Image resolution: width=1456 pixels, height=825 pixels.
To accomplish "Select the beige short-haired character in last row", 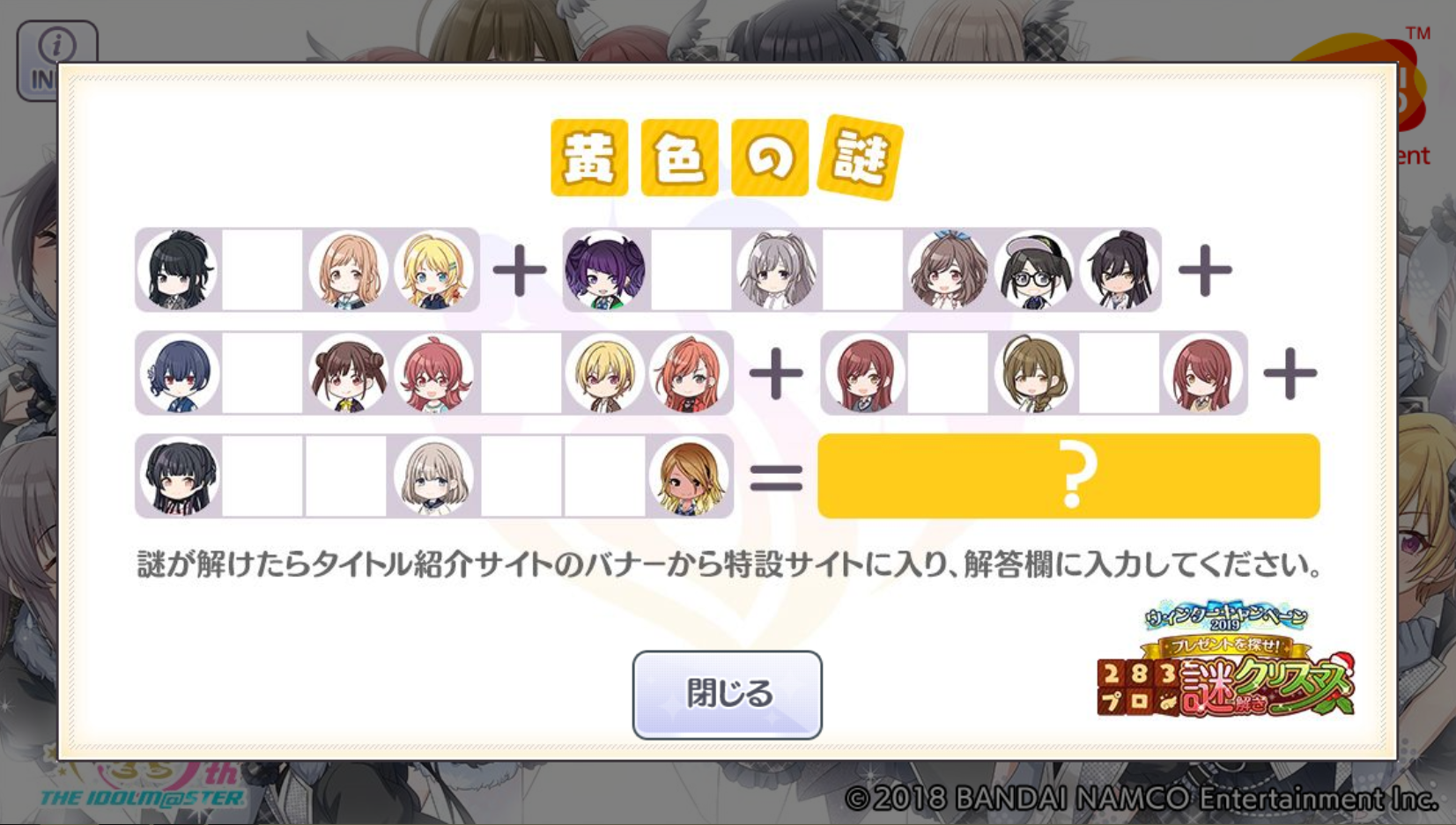I will click(x=433, y=476).
